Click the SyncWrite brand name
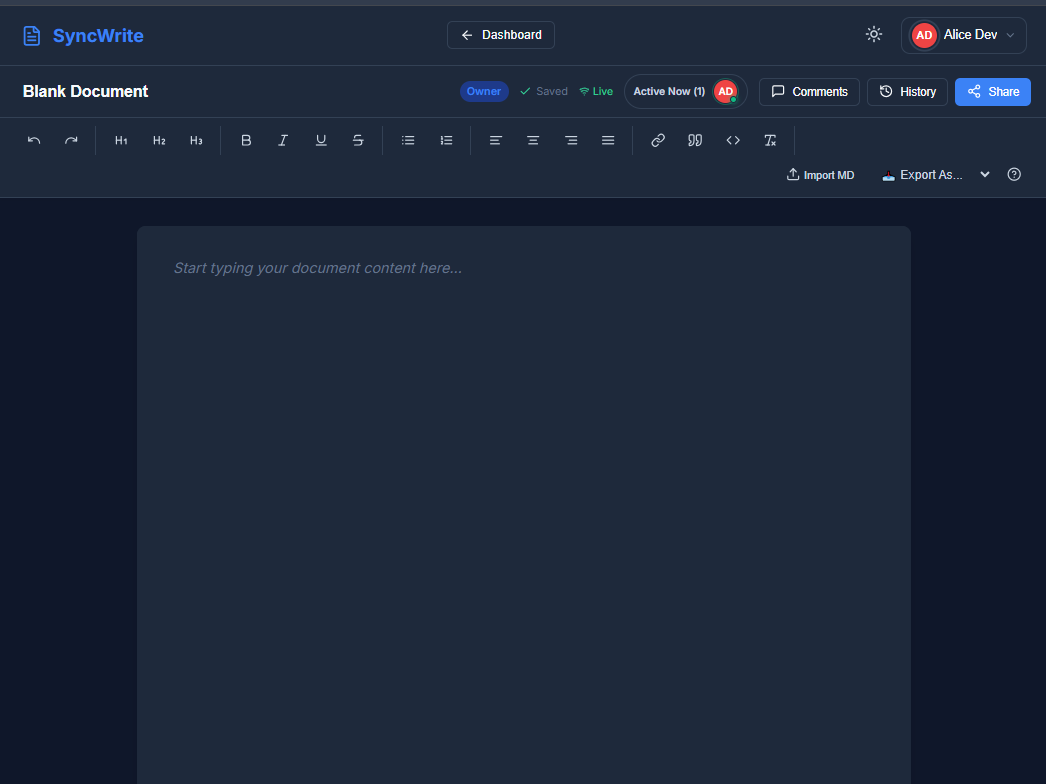This screenshot has height=784, width=1046. click(98, 35)
